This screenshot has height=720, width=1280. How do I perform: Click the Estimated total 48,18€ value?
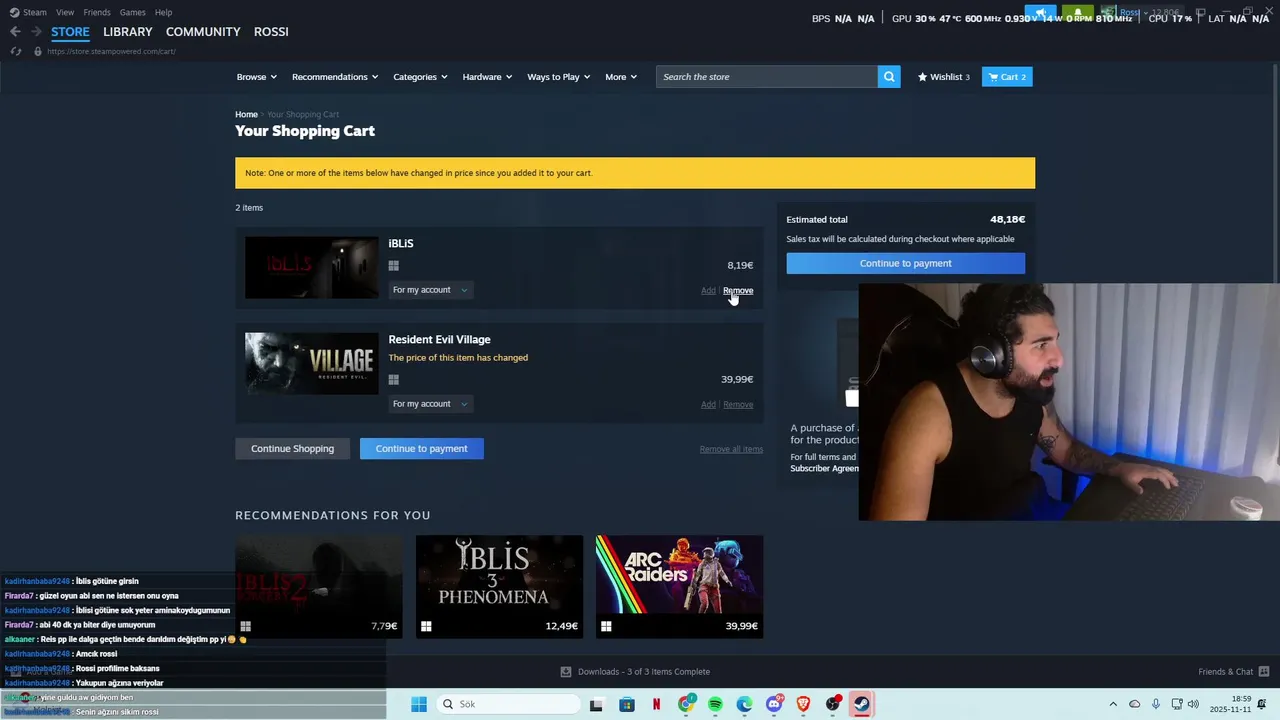point(1007,220)
